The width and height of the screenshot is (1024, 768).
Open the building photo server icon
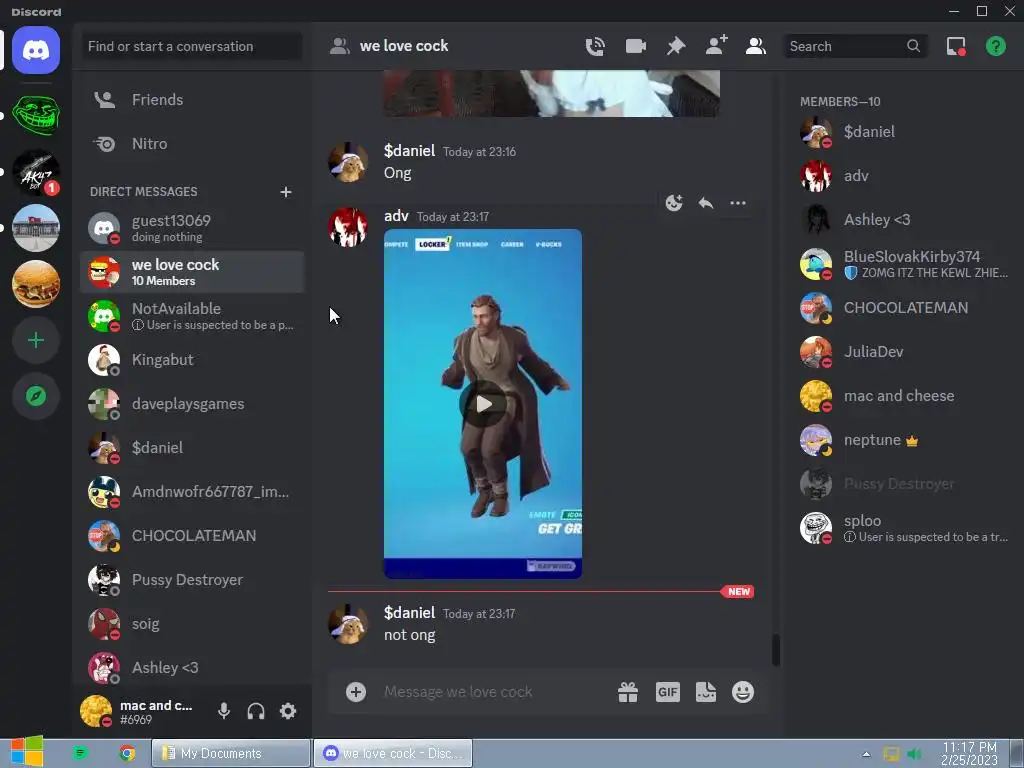point(36,228)
